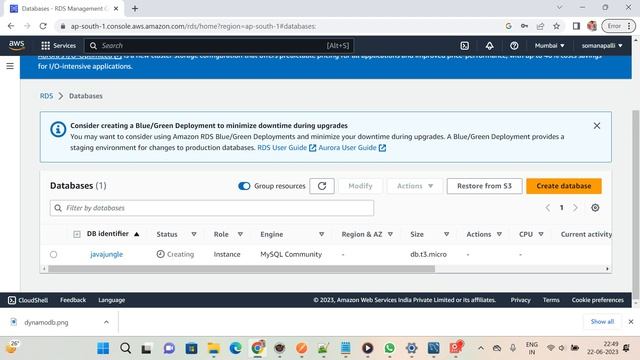The width and height of the screenshot is (640, 360).
Task: Open the password key icon in address bar
Action: (524, 26)
